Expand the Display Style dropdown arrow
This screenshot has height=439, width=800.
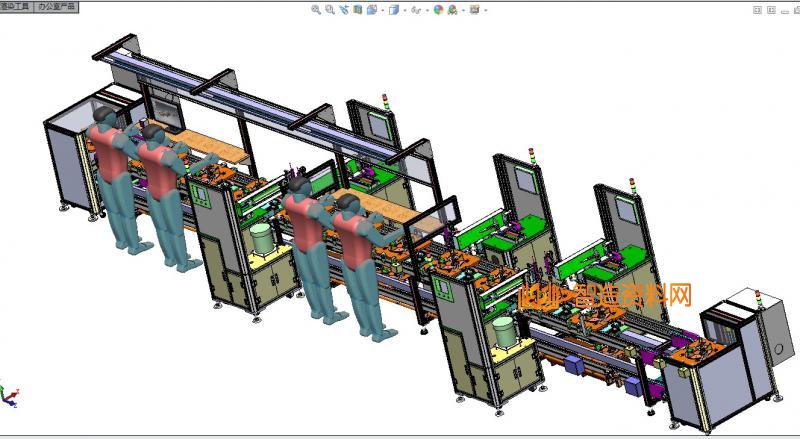[402, 10]
